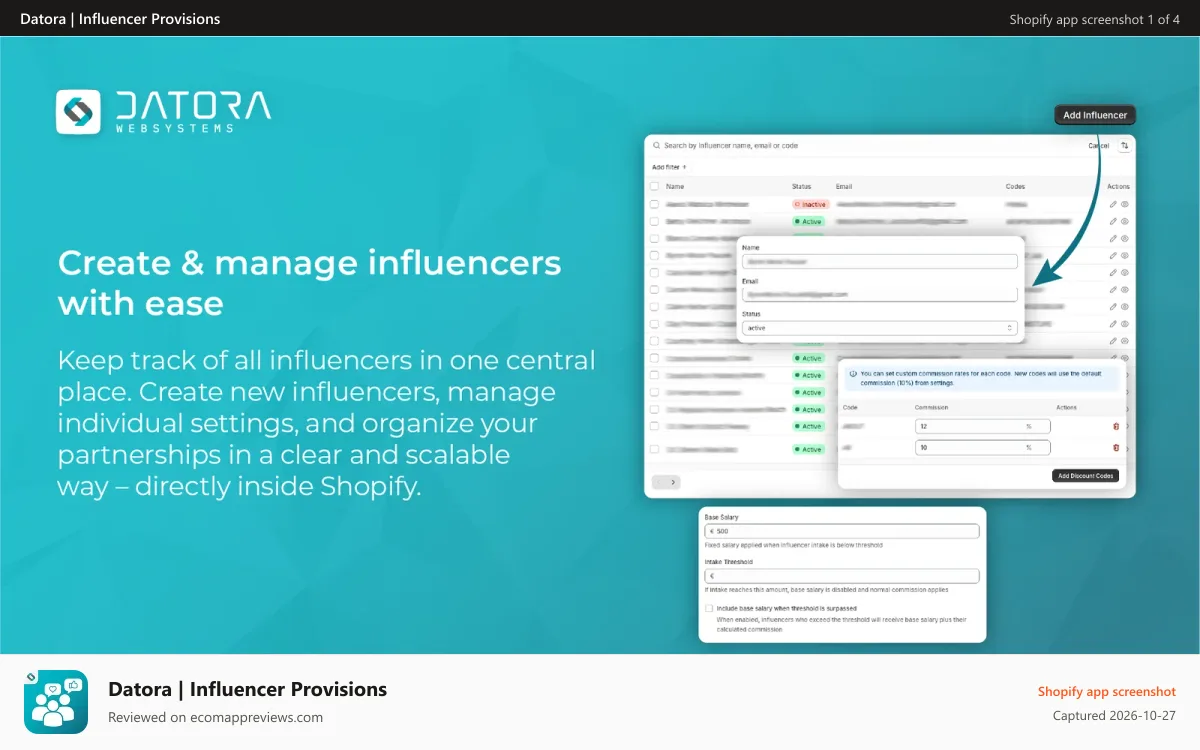Click the commission field containing 10
The height and width of the screenshot is (750, 1200).
click(x=983, y=448)
